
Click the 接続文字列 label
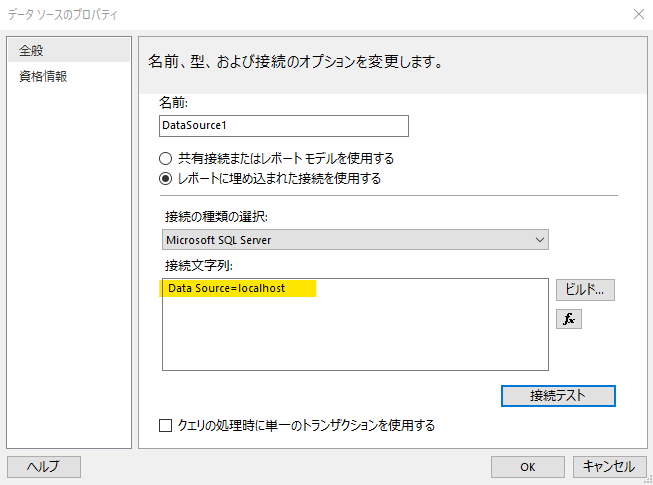click(198, 265)
